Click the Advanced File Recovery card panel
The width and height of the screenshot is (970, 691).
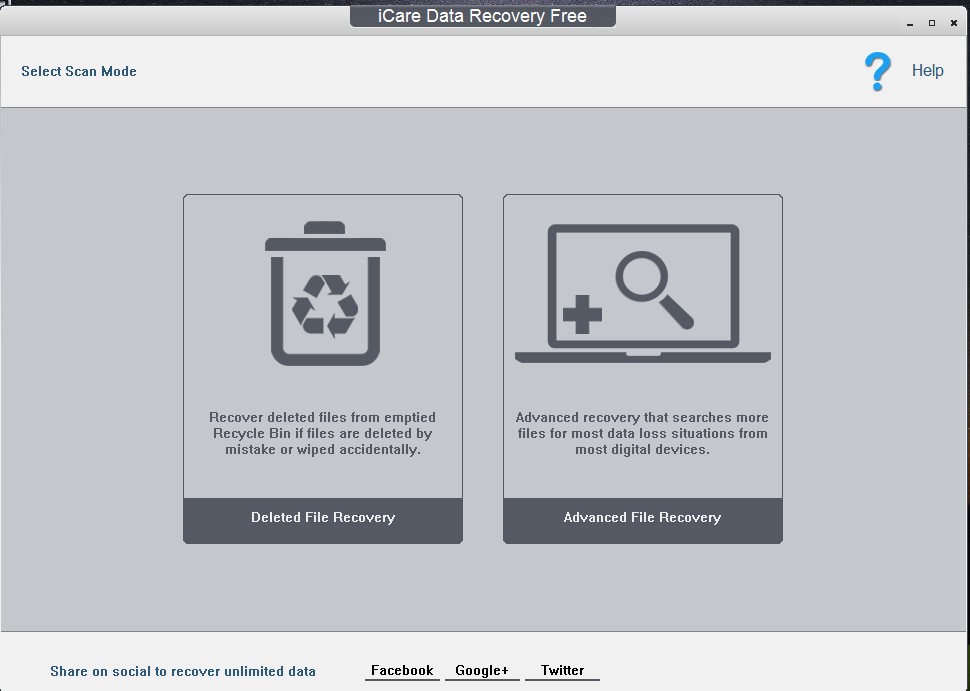(642, 368)
